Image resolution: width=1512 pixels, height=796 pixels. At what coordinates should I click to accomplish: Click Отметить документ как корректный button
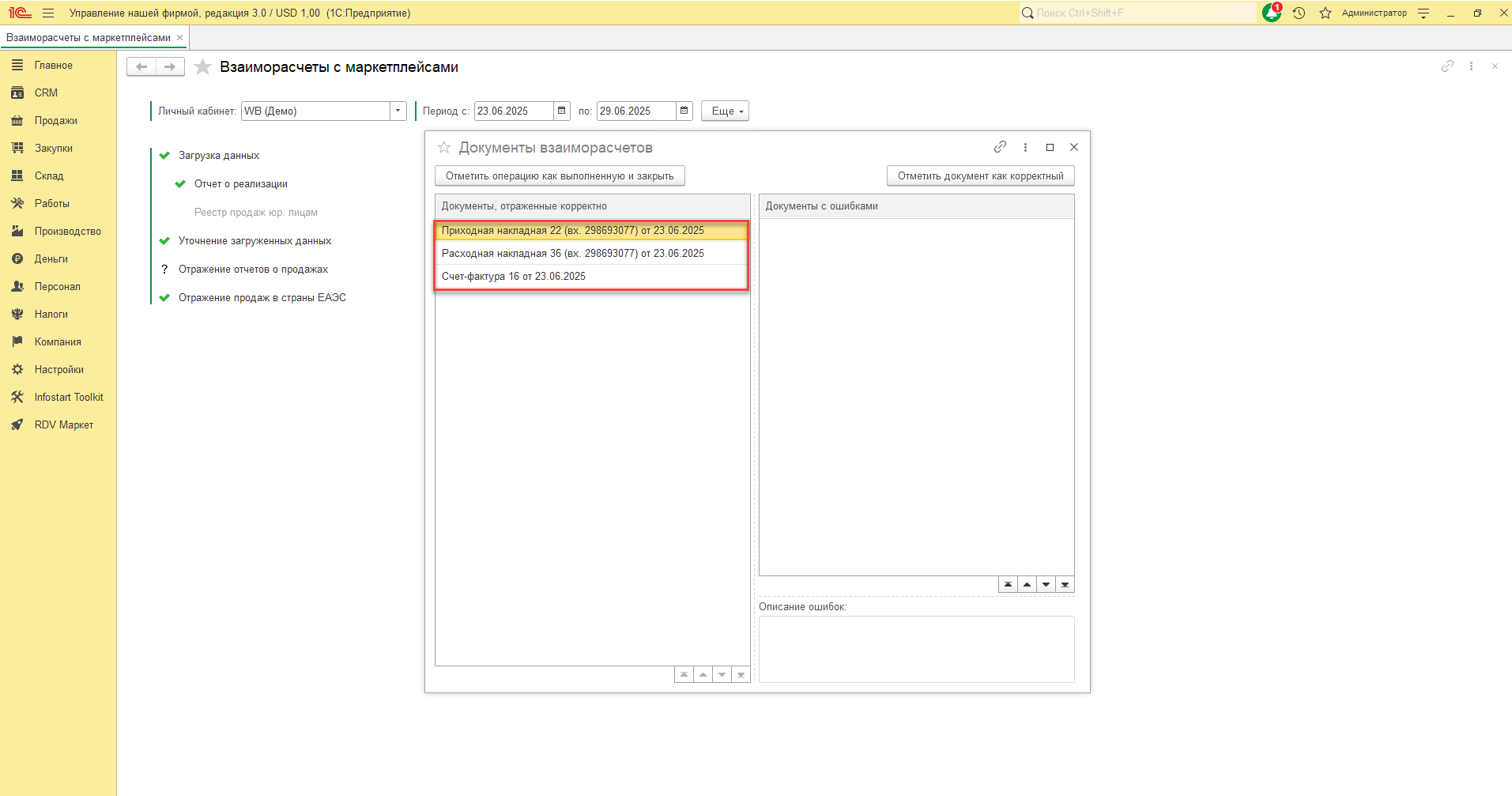click(980, 175)
